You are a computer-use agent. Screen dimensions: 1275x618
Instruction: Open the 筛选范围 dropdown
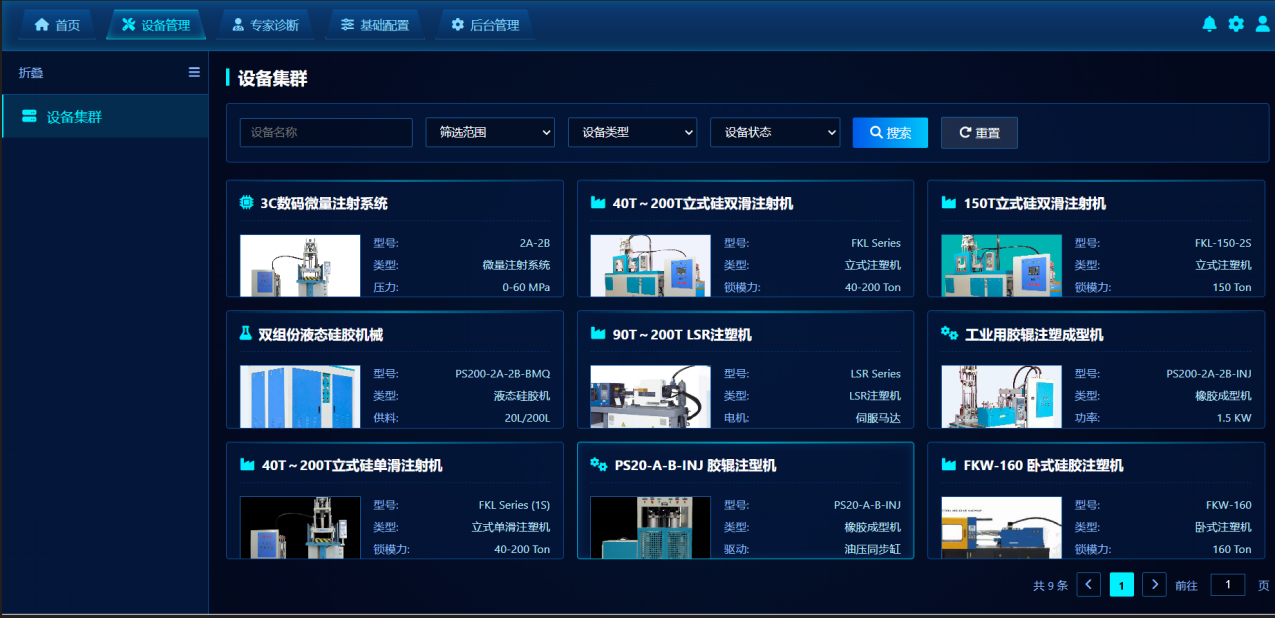tap(490, 132)
